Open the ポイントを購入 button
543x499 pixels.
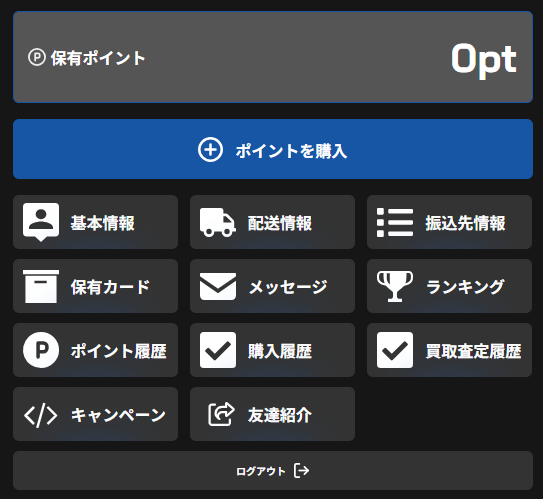tap(273, 149)
